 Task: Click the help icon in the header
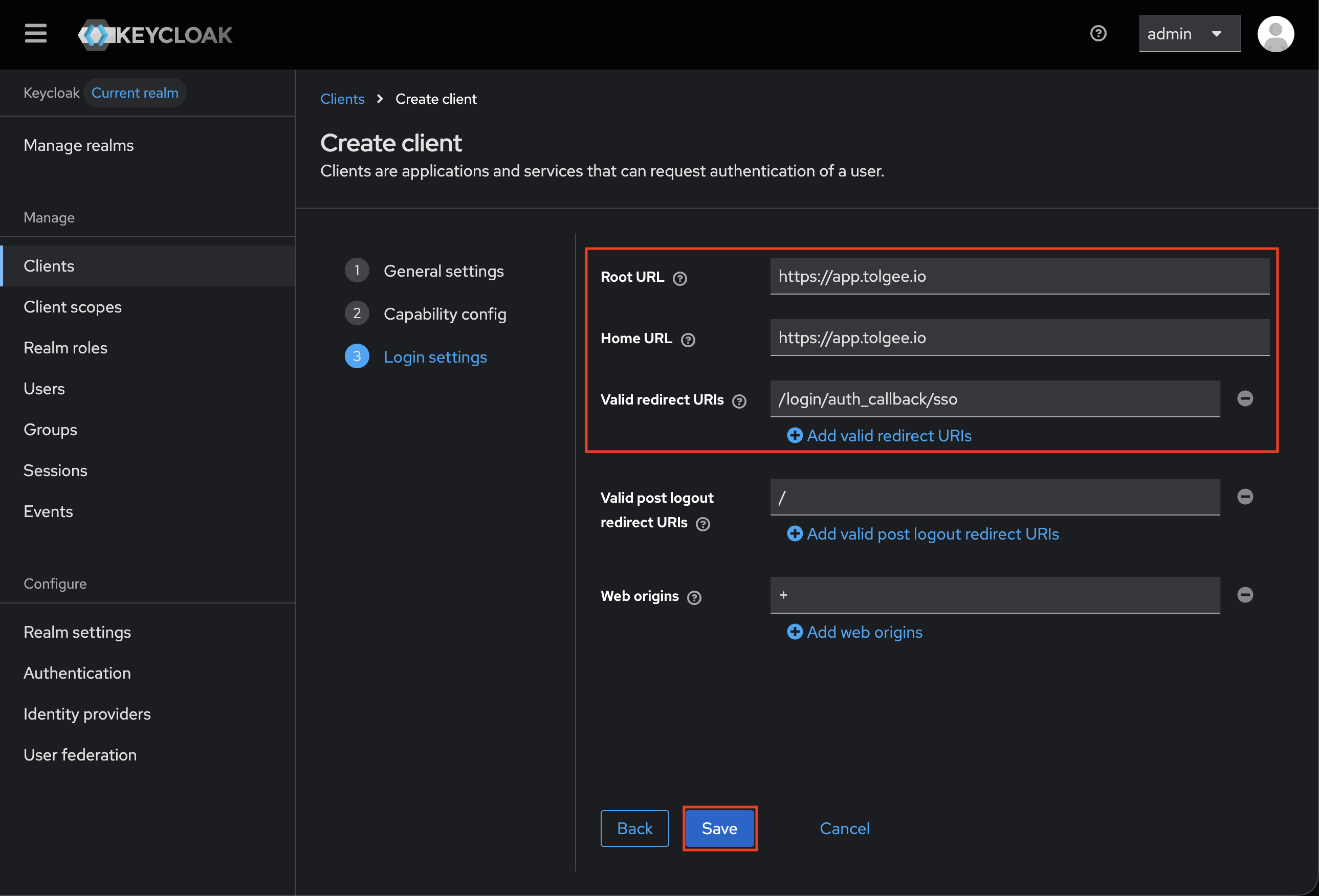point(1097,33)
